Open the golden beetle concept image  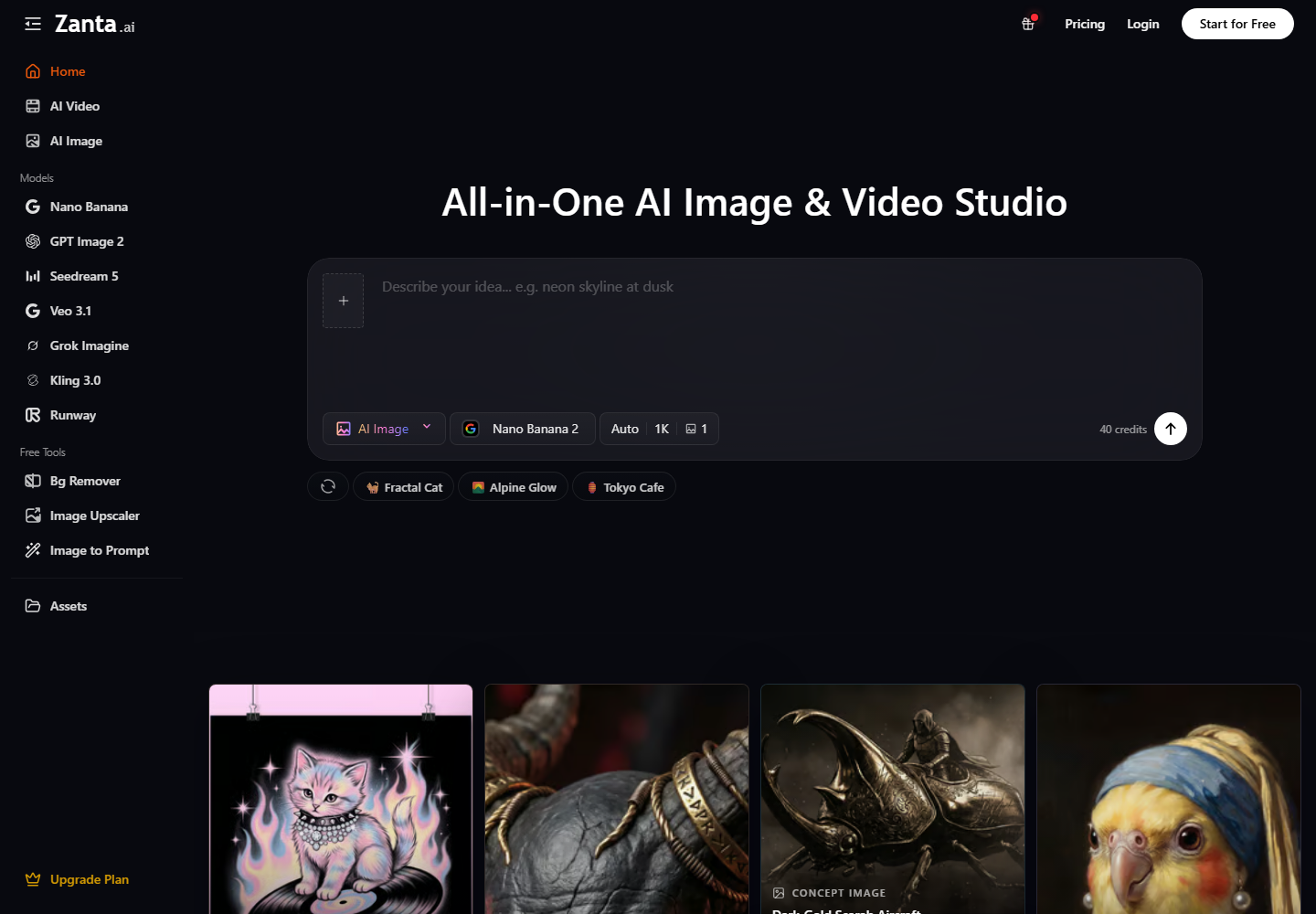[x=893, y=799]
